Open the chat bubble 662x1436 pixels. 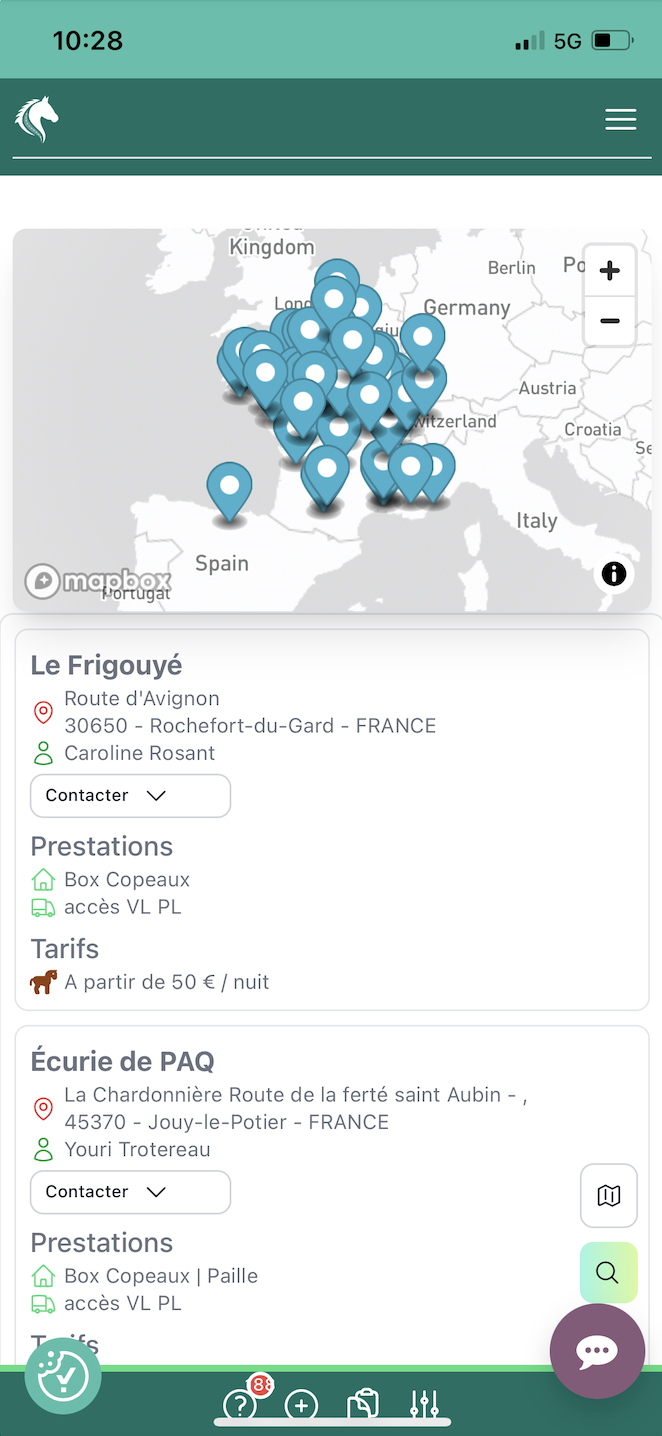597,1351
